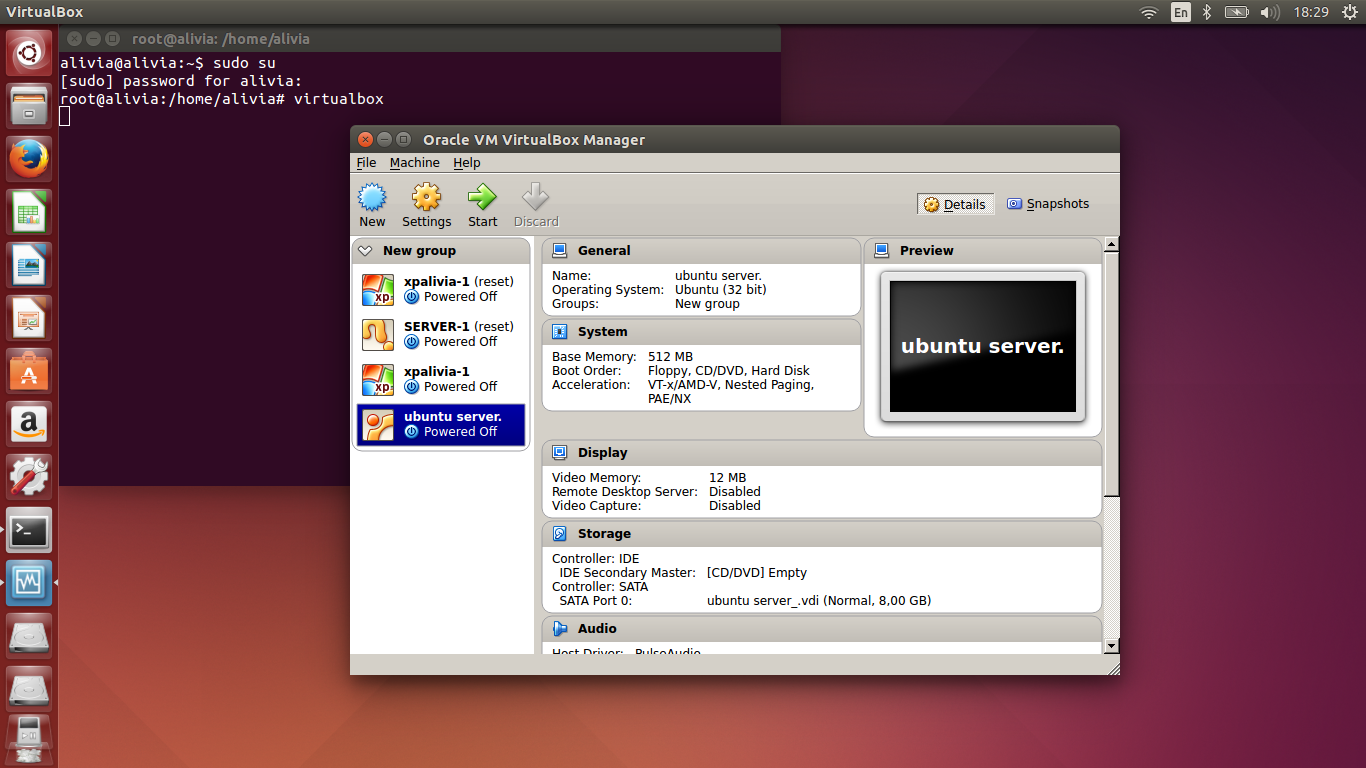The width and height of the screenshot is (1366, 768).
Task: Open the File menu
Action: click(x=367, y=163)
